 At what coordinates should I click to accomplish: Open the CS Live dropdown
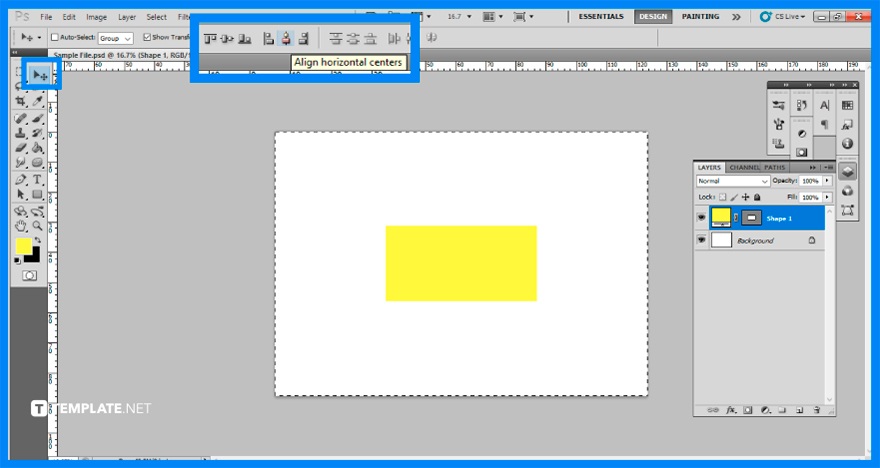coord(783,17)
